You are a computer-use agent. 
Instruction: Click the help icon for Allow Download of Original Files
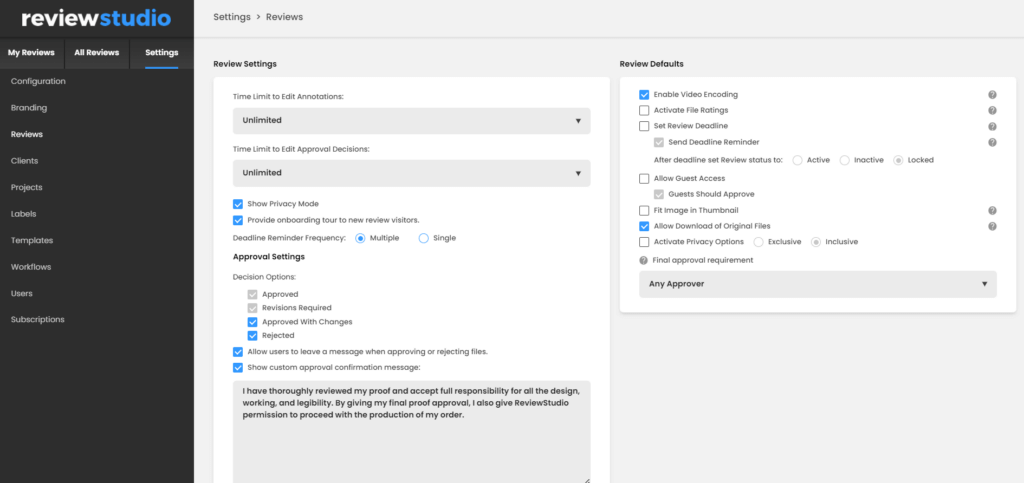(992, 226)
